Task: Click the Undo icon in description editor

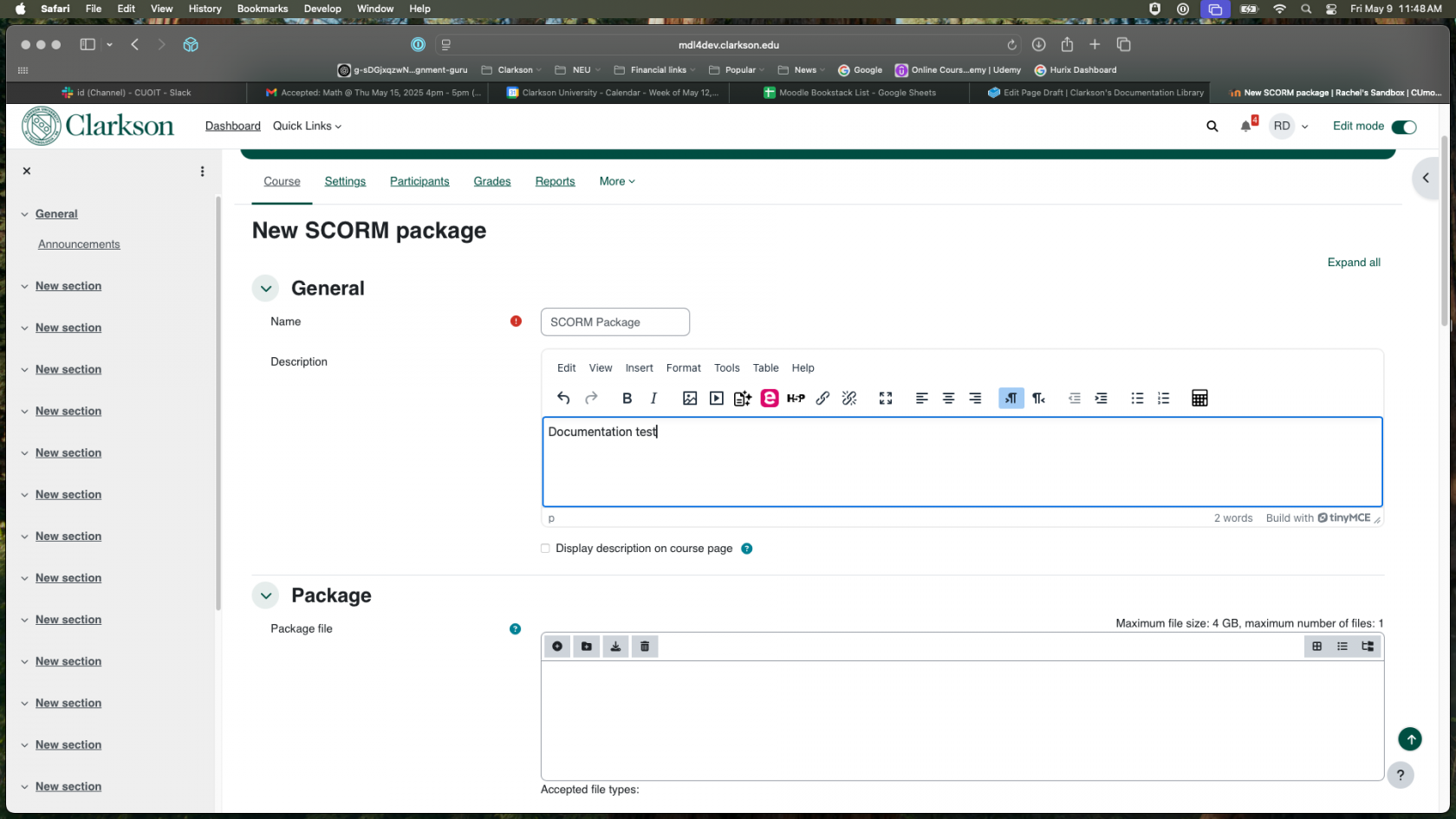Action: 563,398
